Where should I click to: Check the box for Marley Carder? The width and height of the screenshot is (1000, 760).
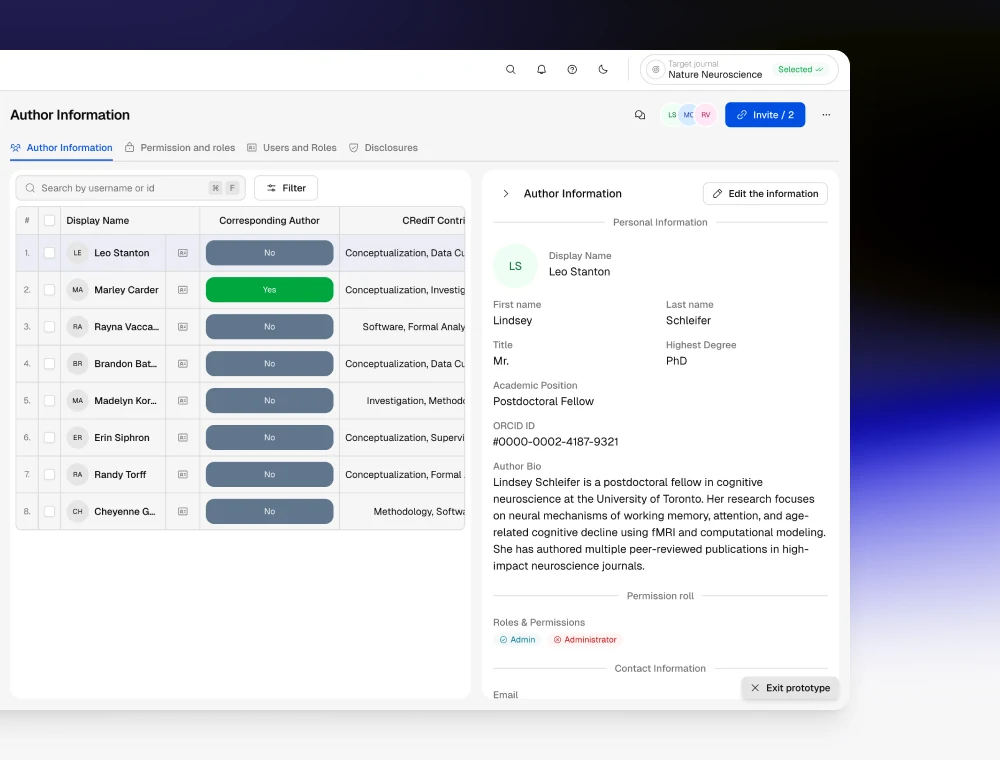coord(49,290)
